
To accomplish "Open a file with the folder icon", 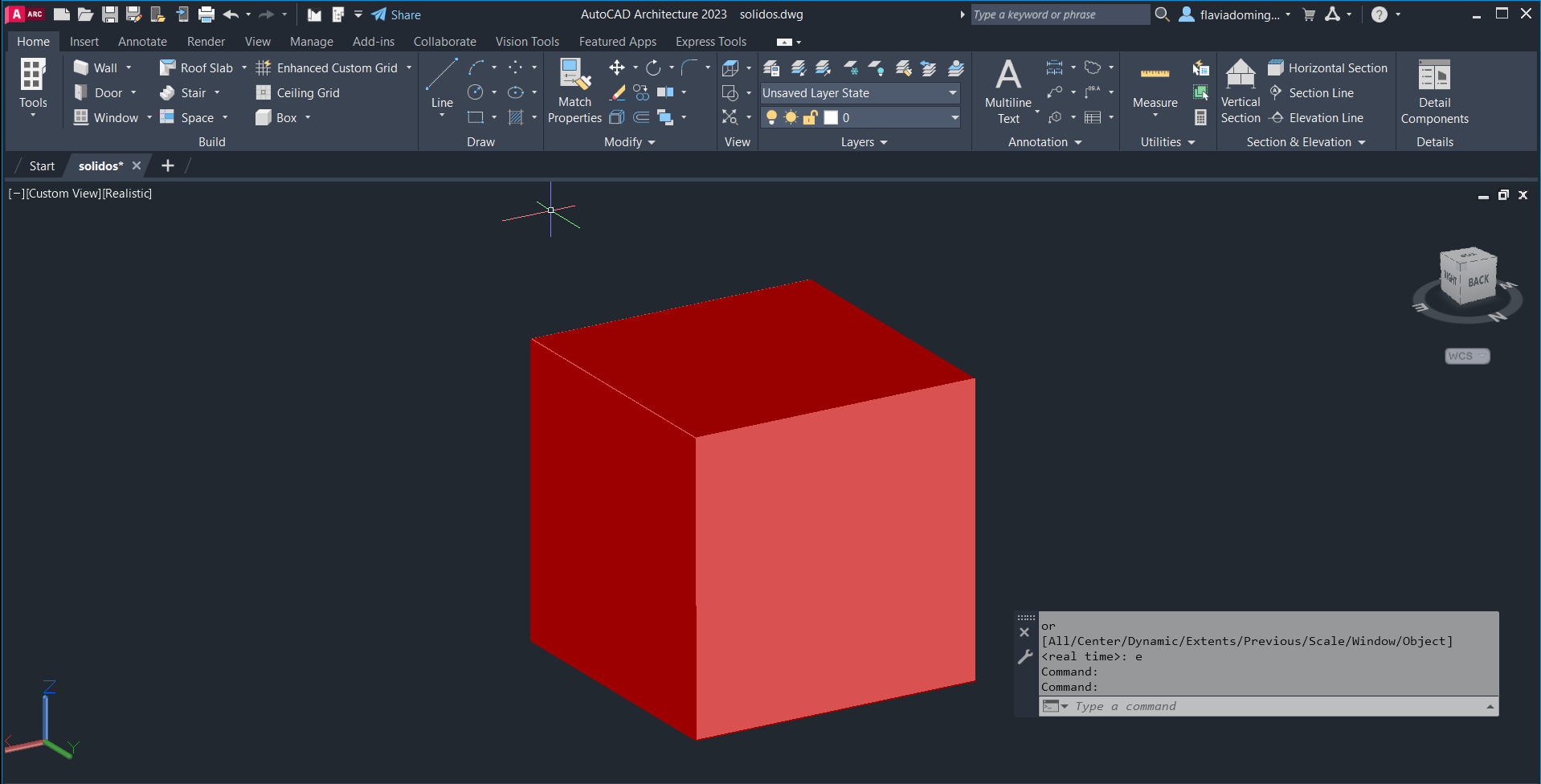I will [x=86, y=14].
